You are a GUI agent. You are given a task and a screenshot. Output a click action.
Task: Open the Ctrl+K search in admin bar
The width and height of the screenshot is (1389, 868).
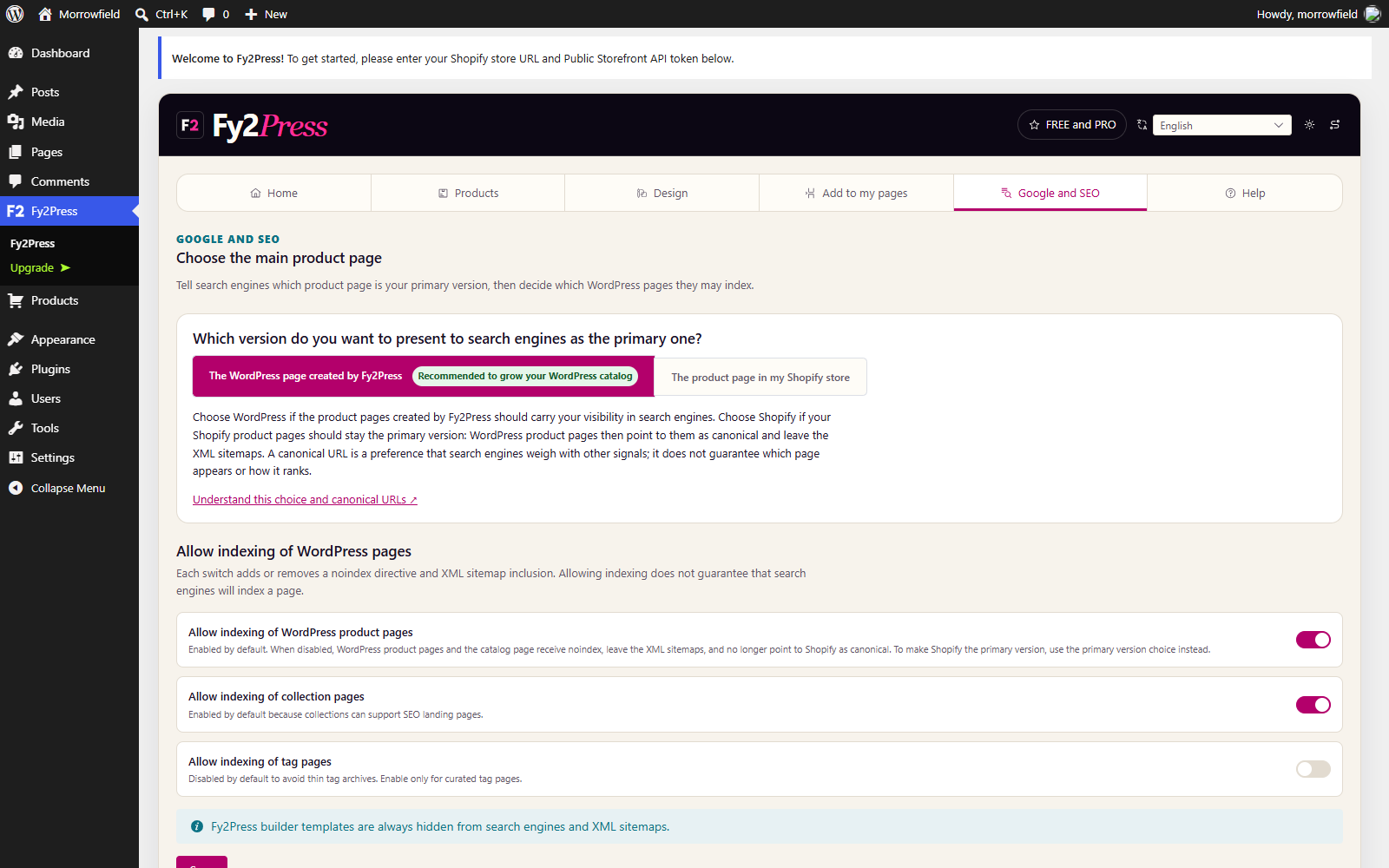click(x=161, y=14)
